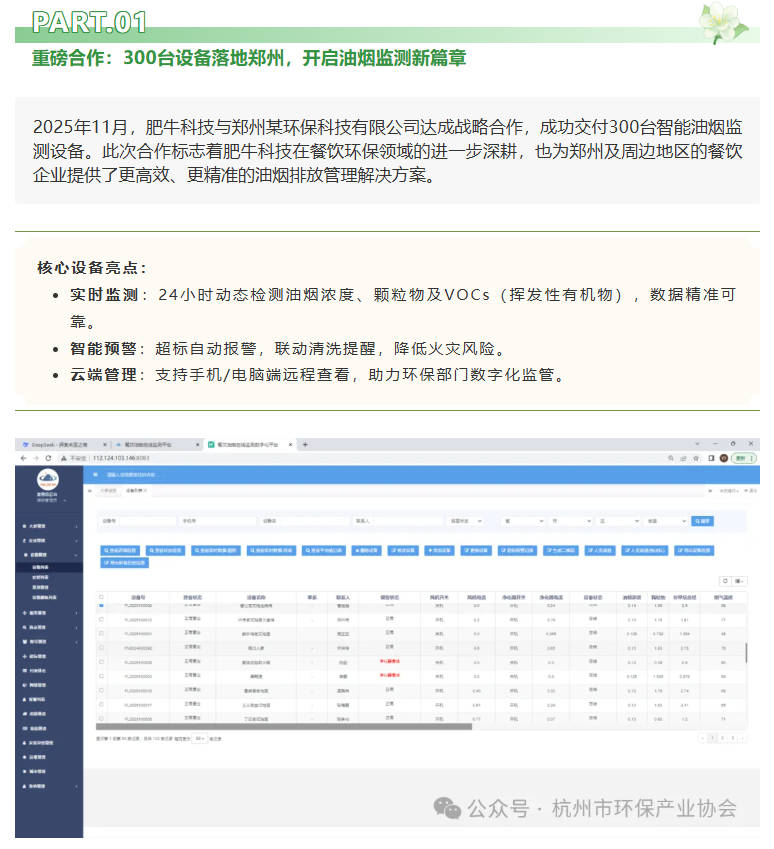The image size is (774, 849).
Task: Toggle the select-all checkbox in table header
Action: [x=101, y=597]
